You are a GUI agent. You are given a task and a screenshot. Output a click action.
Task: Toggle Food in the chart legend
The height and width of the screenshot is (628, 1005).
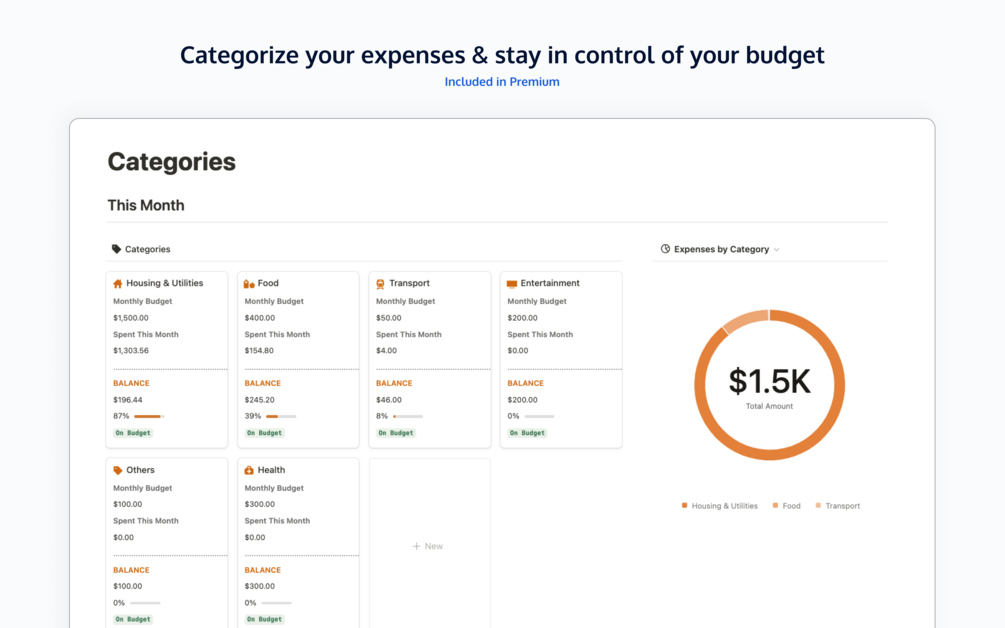[x=786, y=506]
